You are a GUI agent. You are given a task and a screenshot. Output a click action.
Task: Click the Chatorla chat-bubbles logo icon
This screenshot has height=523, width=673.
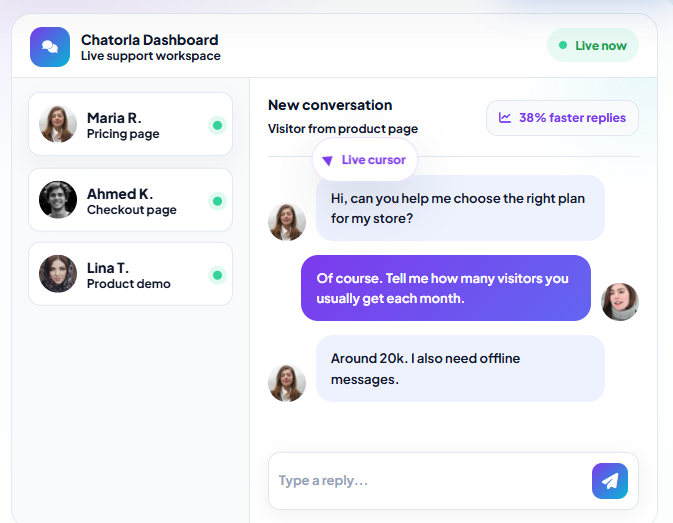click(x=50, y=47)
